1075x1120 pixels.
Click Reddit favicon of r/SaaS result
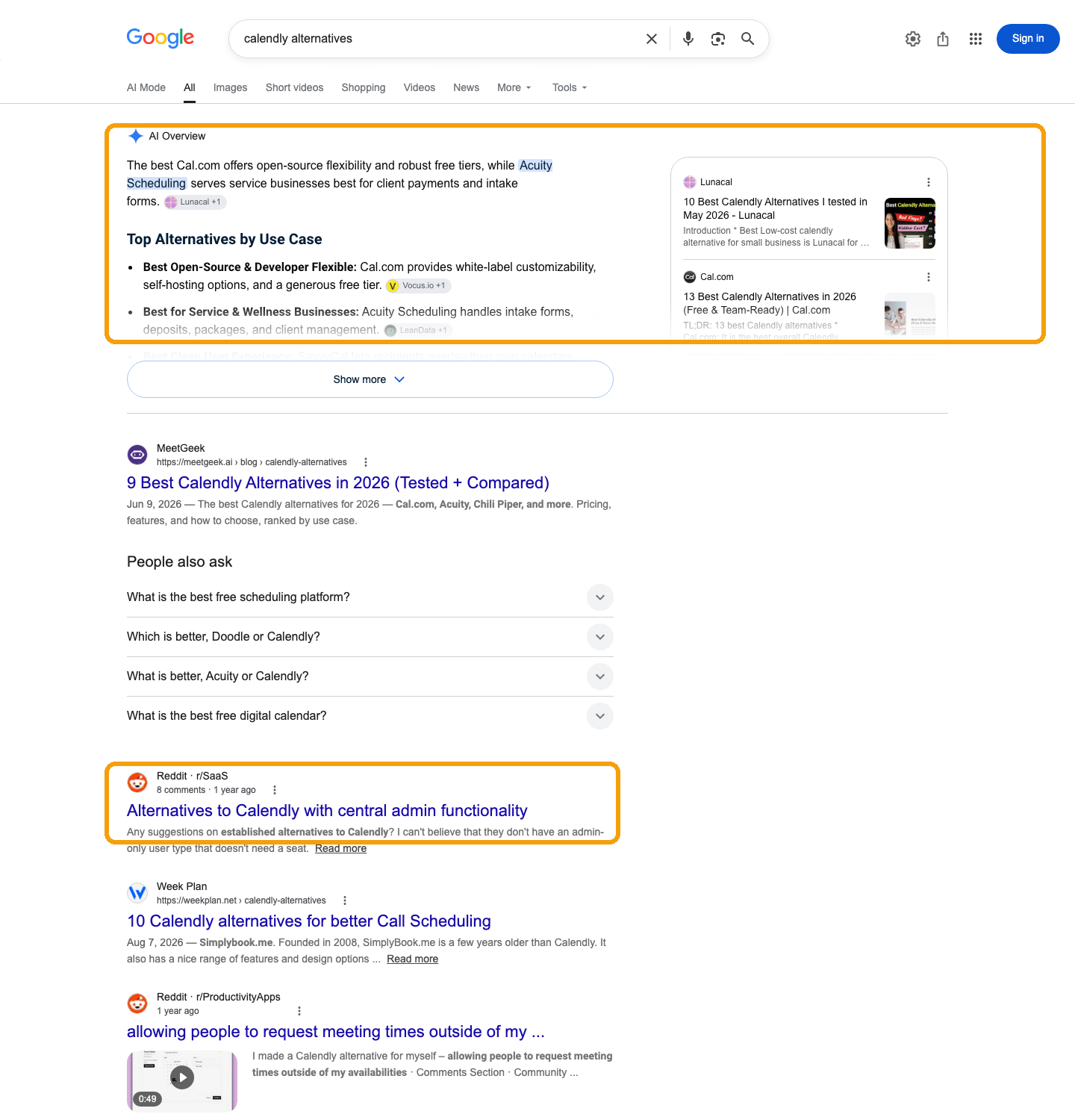click(137, 783)
